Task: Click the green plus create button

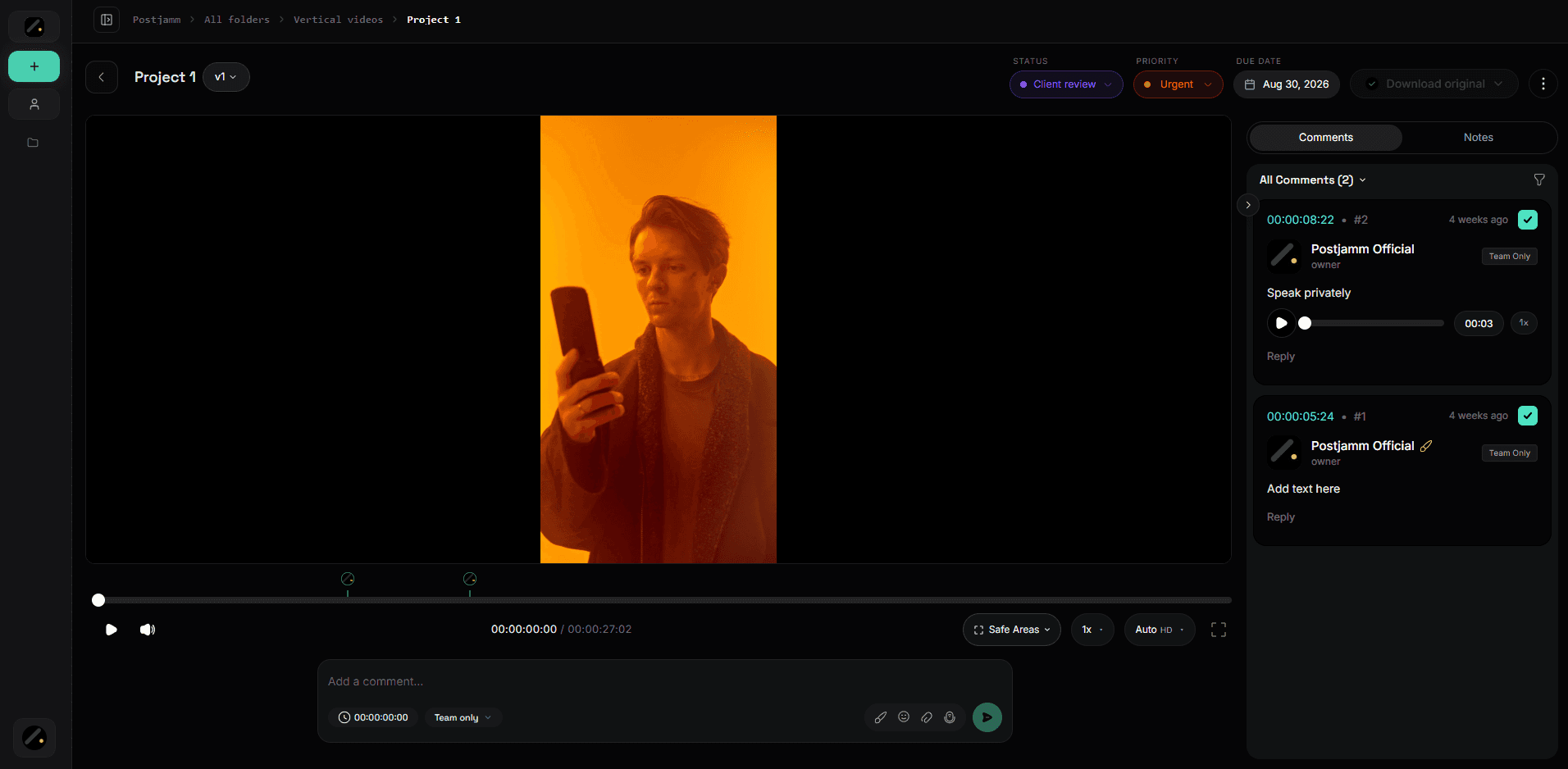Action: click(34, 66)
